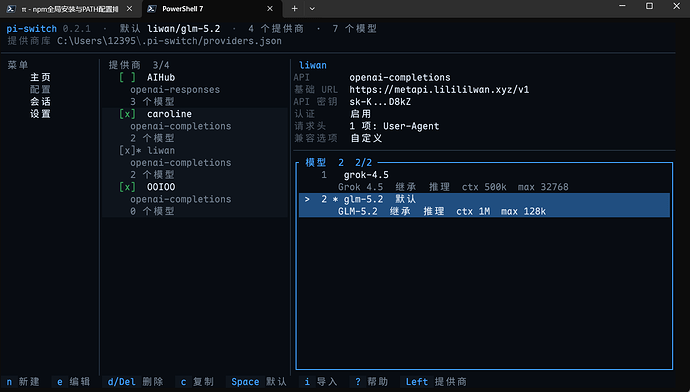This screenshot has width=690, height=392.
Task: Click the PowerShell icon on first tab
Action: click(11, 9)
